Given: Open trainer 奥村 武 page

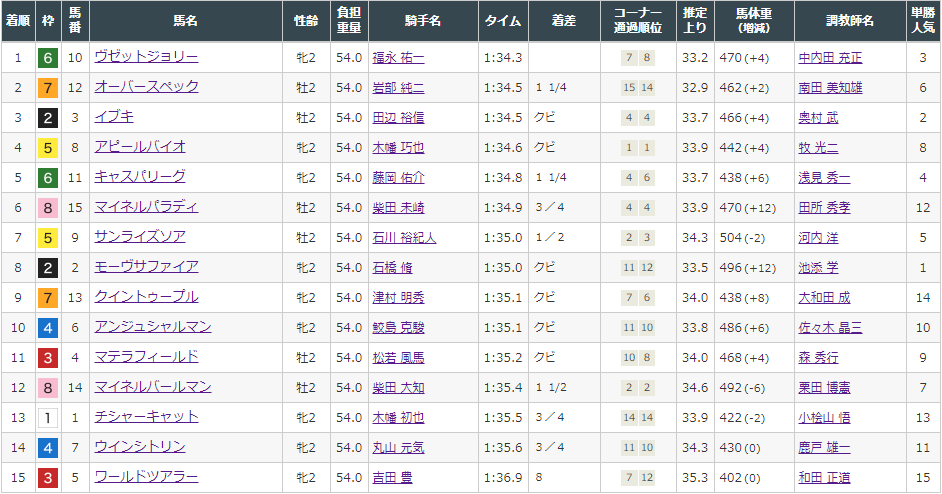Looking at the screenshot, I should [818, 118].
